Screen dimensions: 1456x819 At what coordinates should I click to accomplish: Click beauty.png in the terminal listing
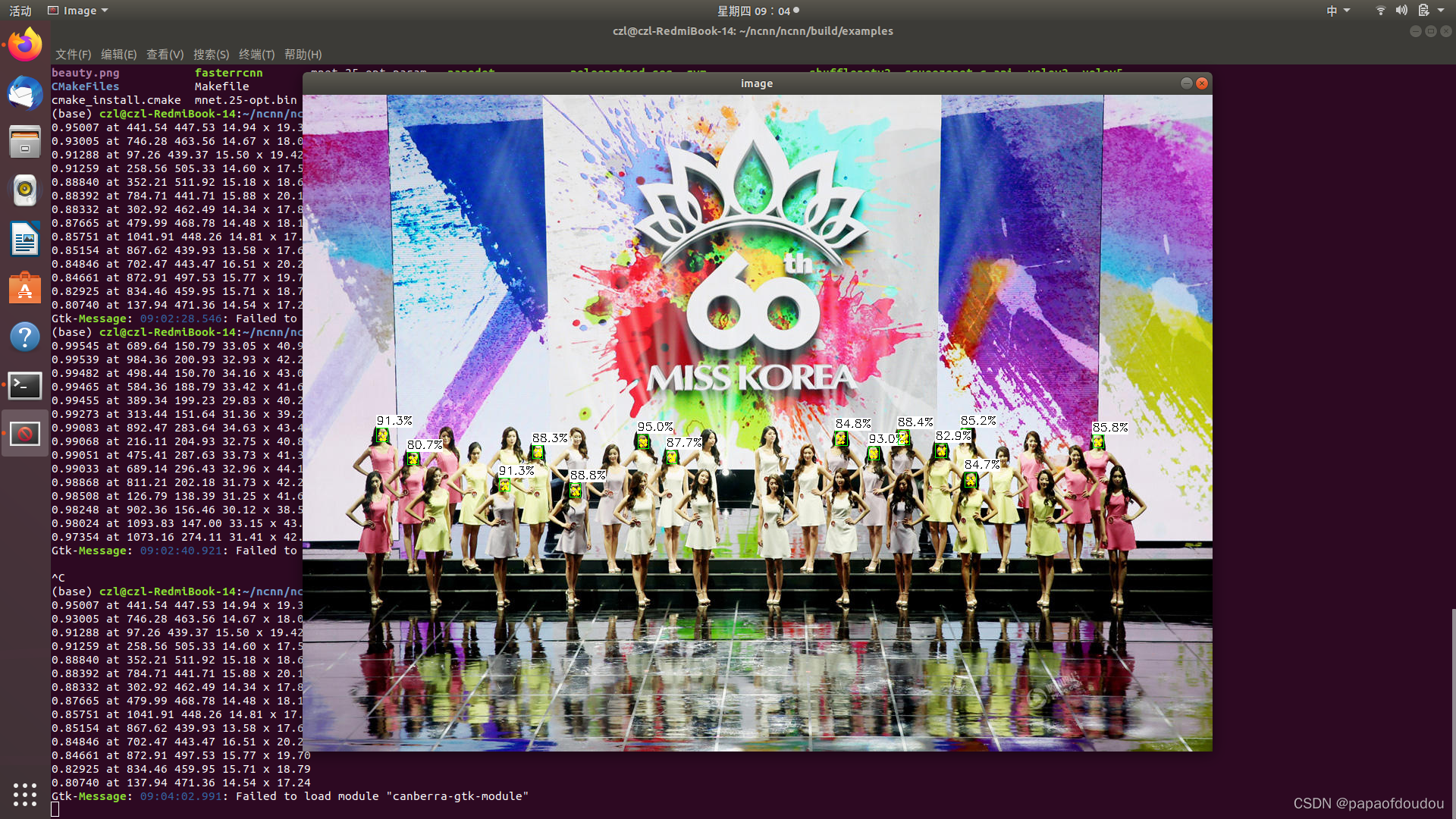pyautogui.click(x=86, y=73)
